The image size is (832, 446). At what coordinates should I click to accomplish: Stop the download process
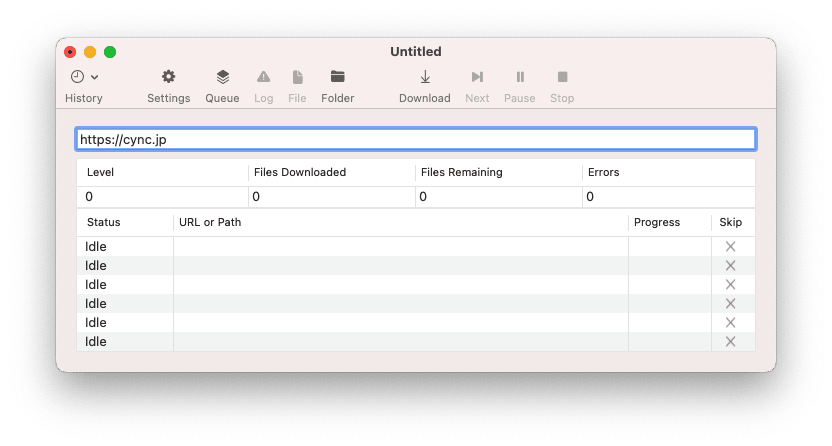point(562,77)
